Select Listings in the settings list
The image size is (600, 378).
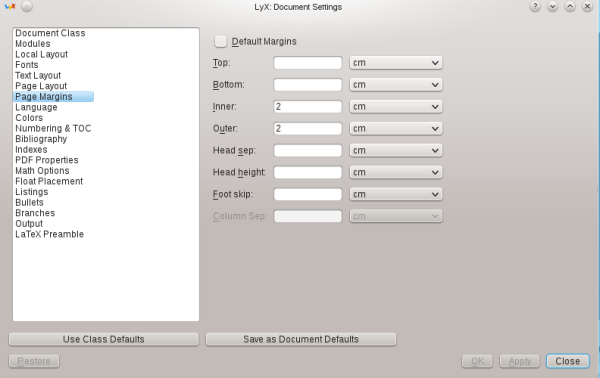pos(31,192)
